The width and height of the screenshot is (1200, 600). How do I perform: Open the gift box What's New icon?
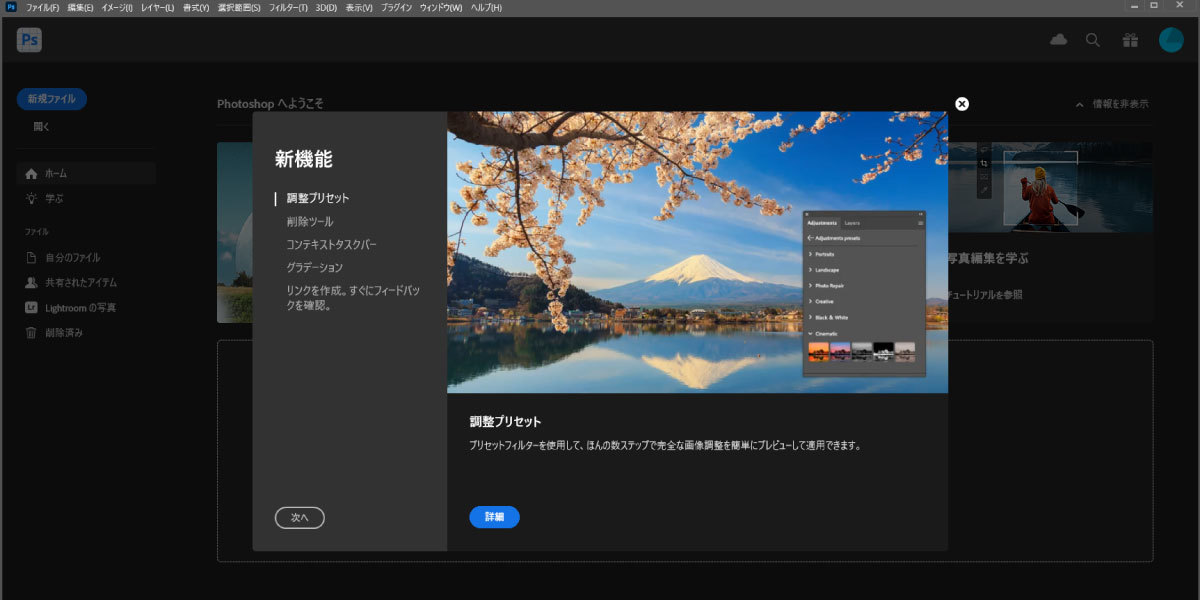tap(1130, 40)
